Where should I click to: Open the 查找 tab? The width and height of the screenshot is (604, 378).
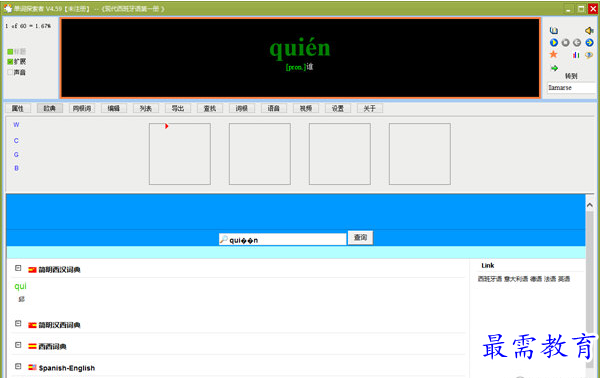[x=210, y=108]
